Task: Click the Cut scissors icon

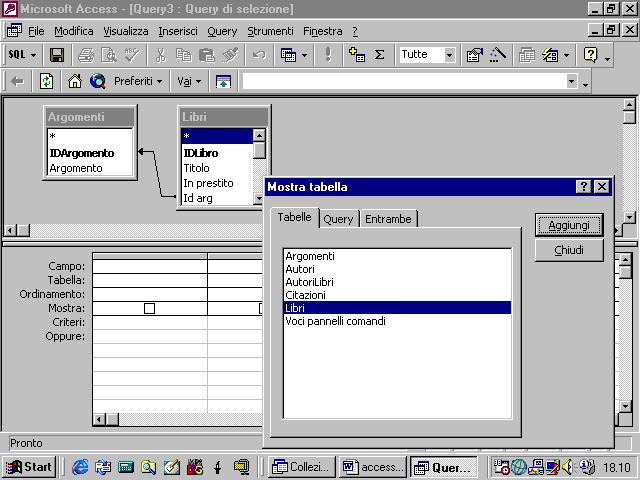Action: 161,55
